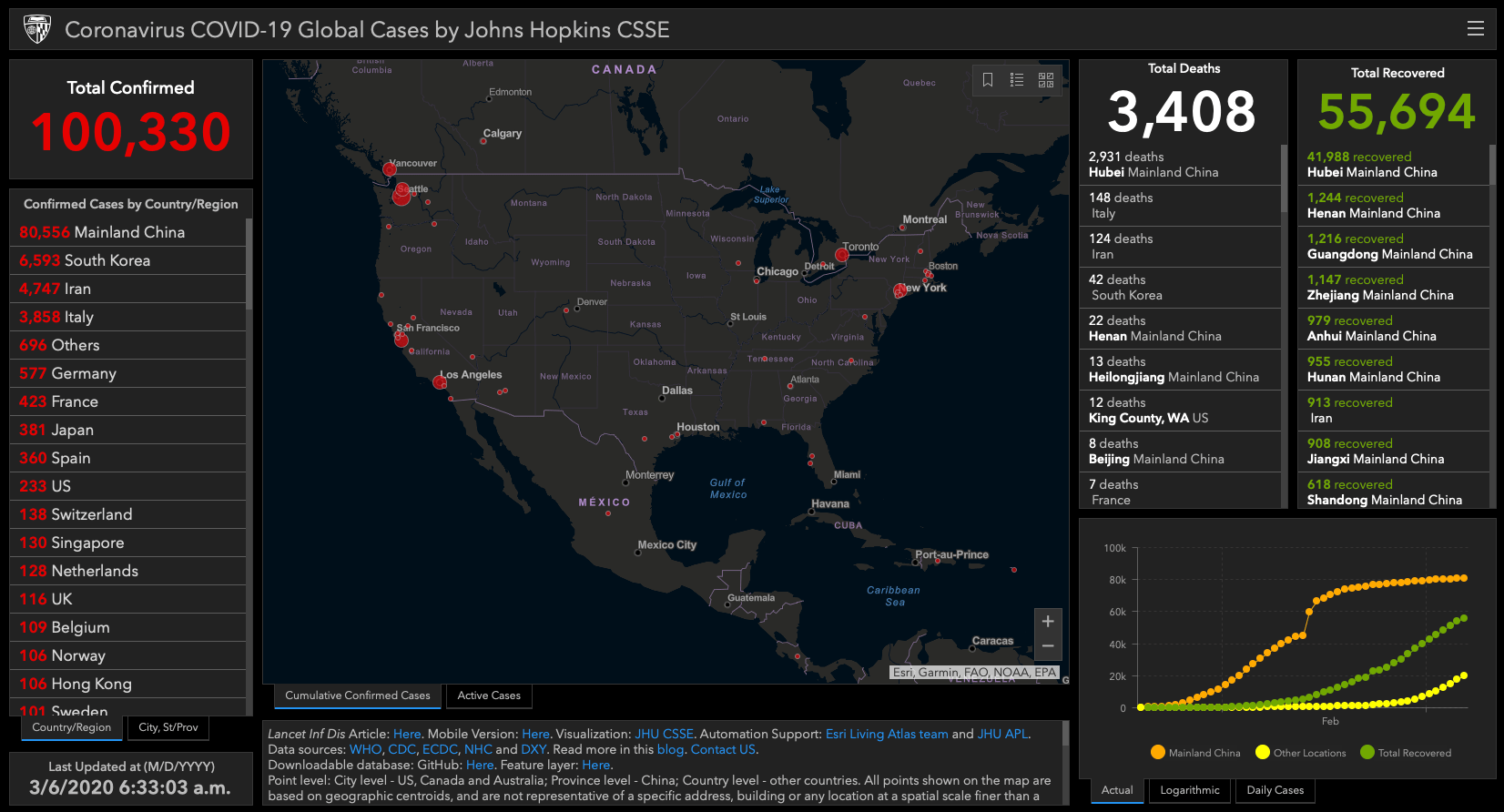Select the City, St/Prov tab

pos(168,727)
